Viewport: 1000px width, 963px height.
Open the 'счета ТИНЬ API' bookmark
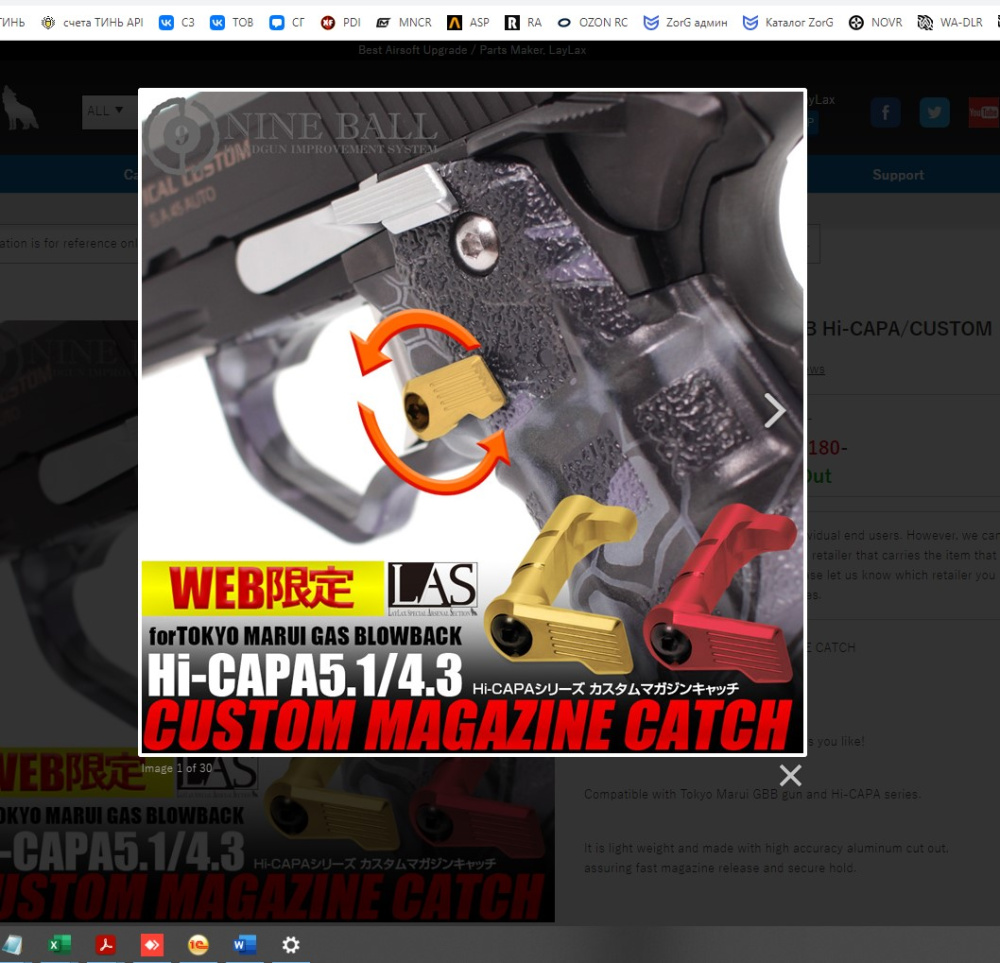coord(92,23)
